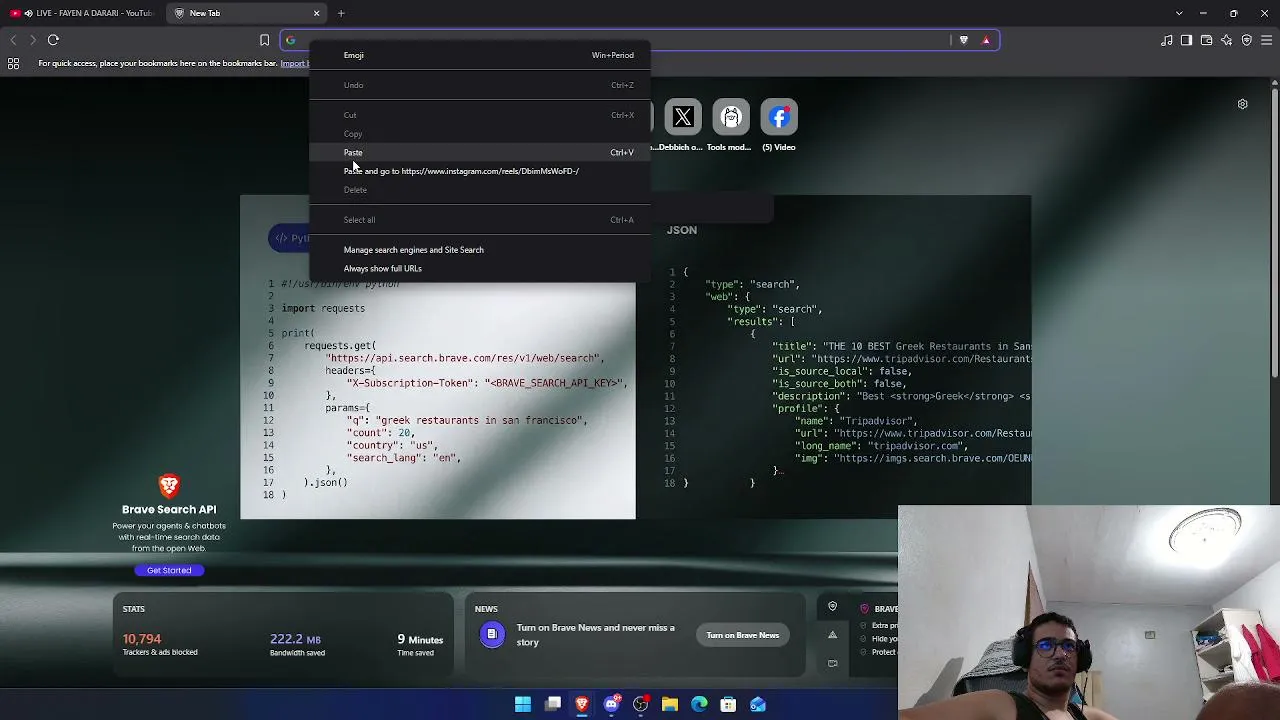This screenshot has height=720, width=1280.
Task: Click the Brave Search API heading
Action: click(169, 510)
